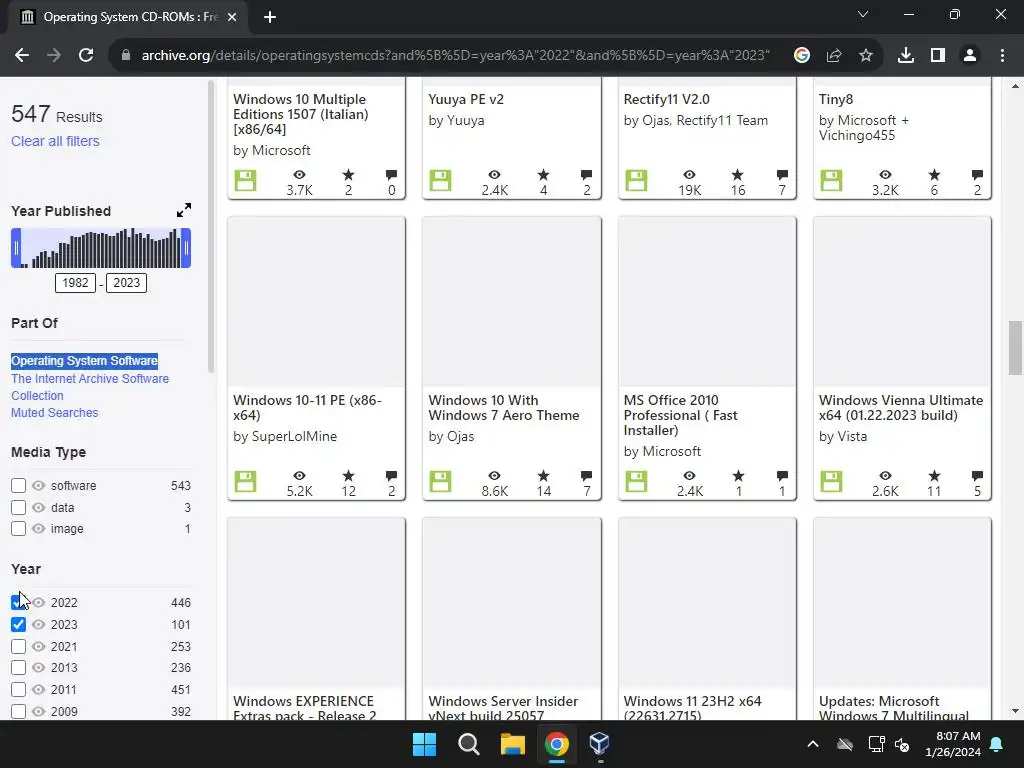Expand the Year Published histogram
This screenshot has height=768, width=1024.
click(x=184, y=210)
